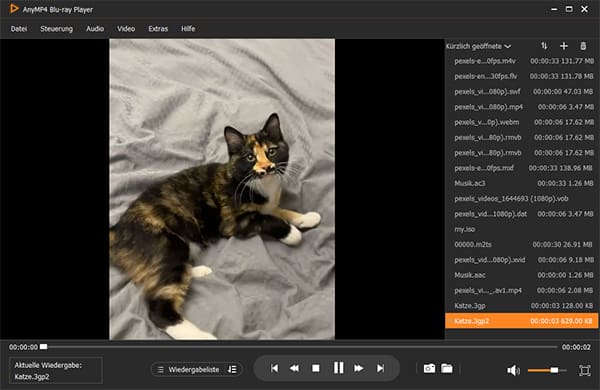Open the Hilfe menu
The image size is (600, 390).
click(x=188, y=29)
